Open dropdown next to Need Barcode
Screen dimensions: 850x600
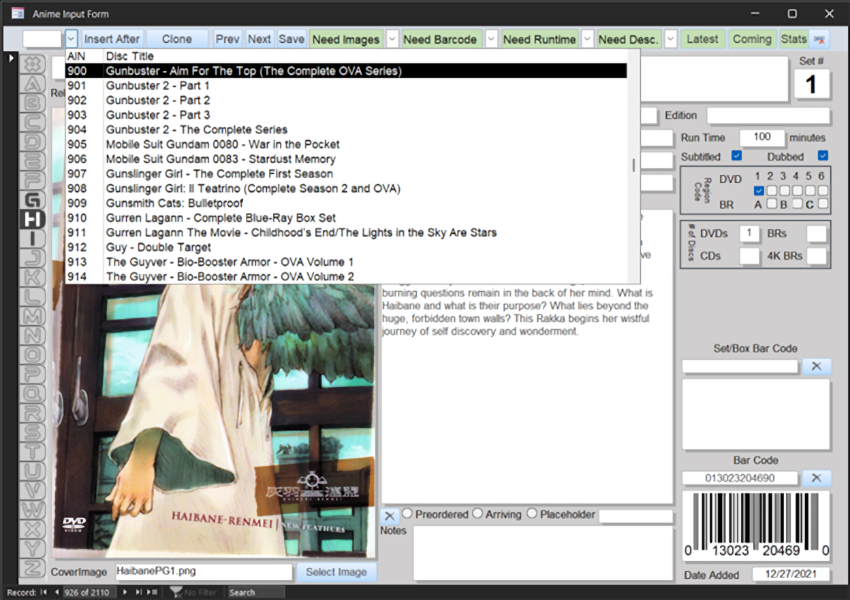(x=491, y=39)
